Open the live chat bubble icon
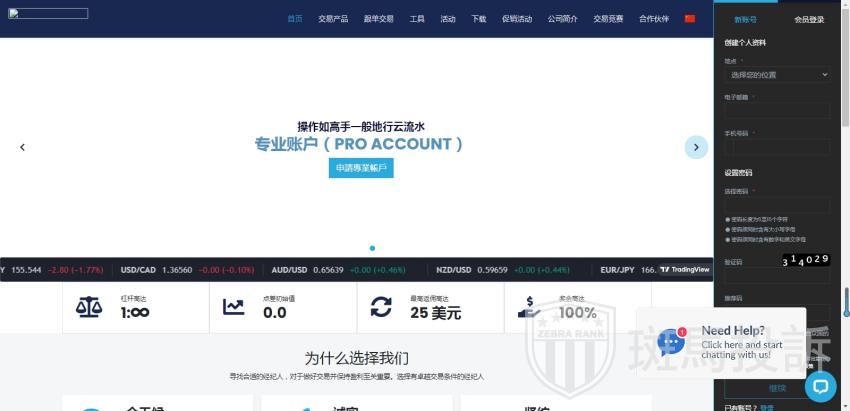Viewport: 850px width, 411px height. coord(820,386)
